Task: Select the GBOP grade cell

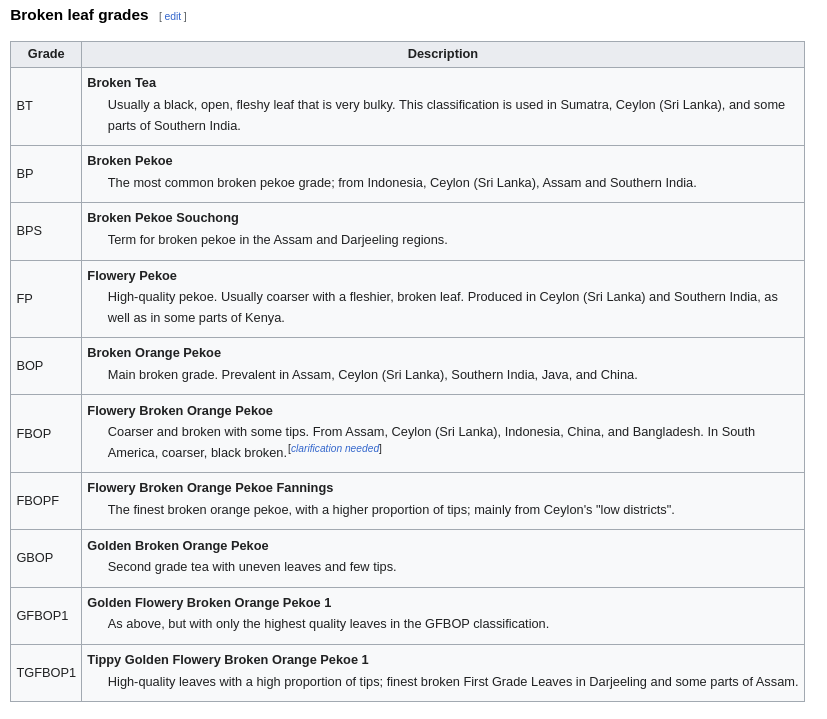Action: tap(34, 558)
